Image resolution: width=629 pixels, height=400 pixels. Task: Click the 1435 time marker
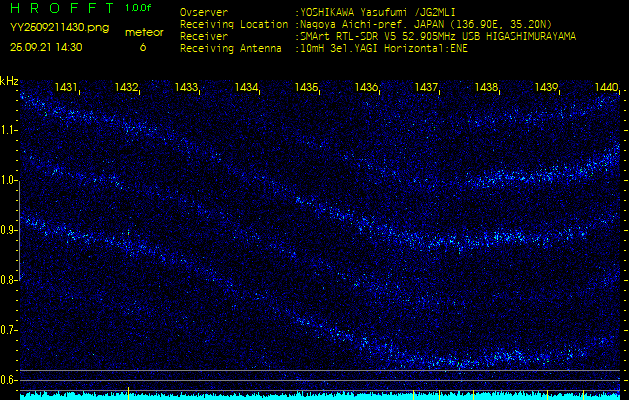point(307,88)
